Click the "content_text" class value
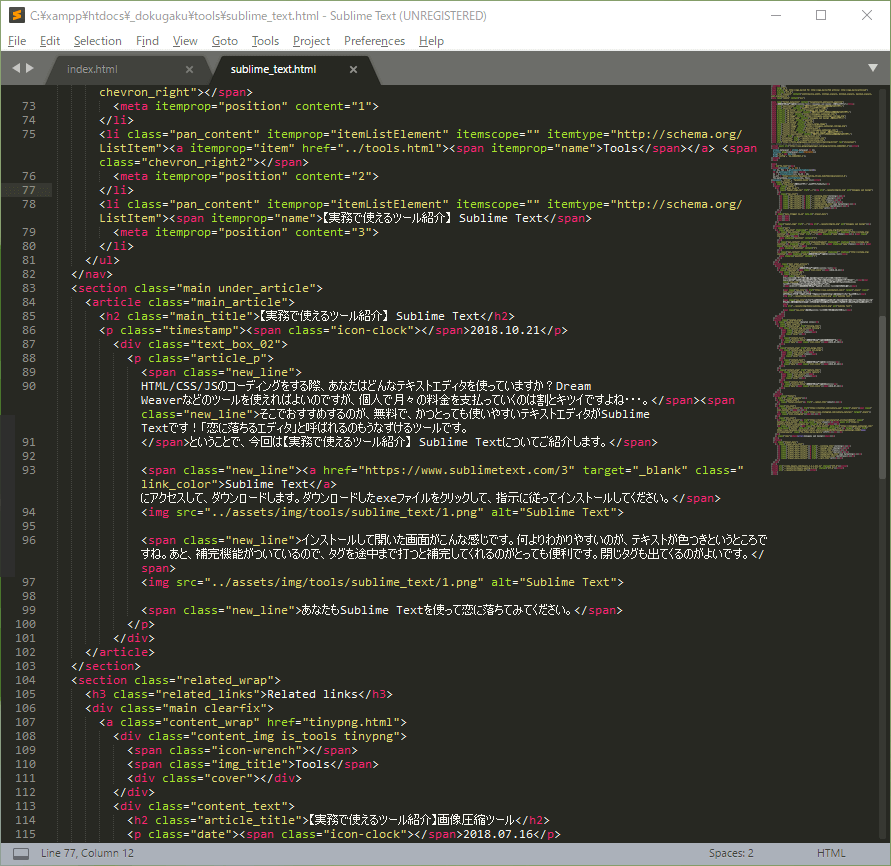This screenshot has height=866, width=891. pyautogui.click(x=239, y=806)
